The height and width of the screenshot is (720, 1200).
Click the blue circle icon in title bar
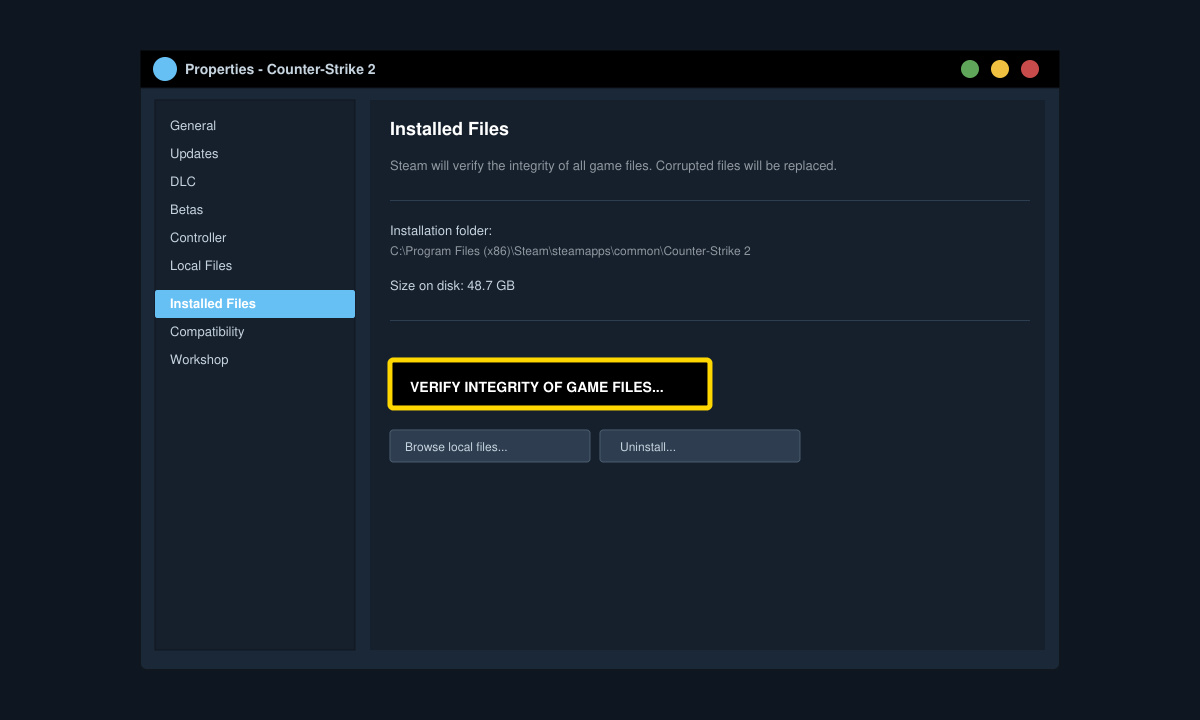[x=165, y=69]
